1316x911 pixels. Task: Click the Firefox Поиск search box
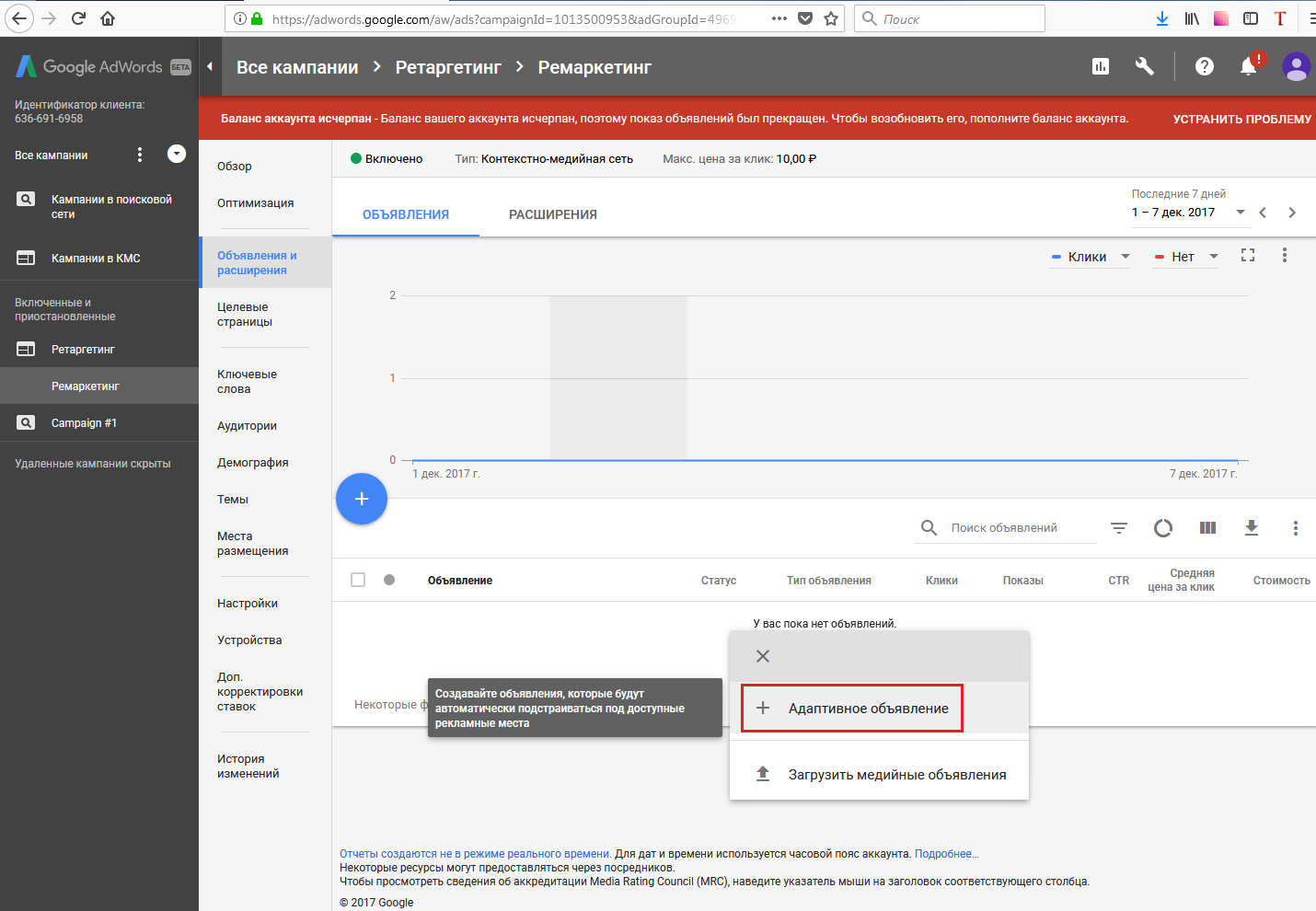[x=950, y=18]
